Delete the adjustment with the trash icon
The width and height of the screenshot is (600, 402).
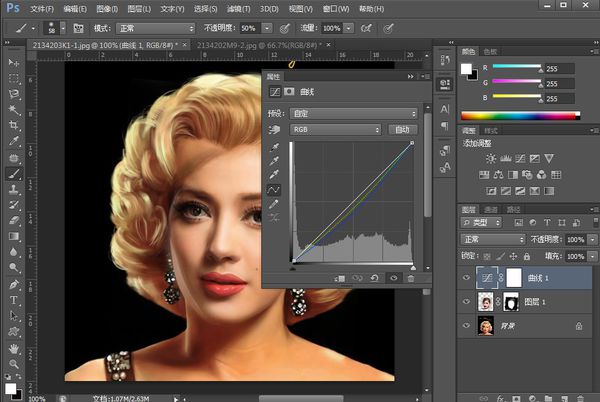coord(411,278)
